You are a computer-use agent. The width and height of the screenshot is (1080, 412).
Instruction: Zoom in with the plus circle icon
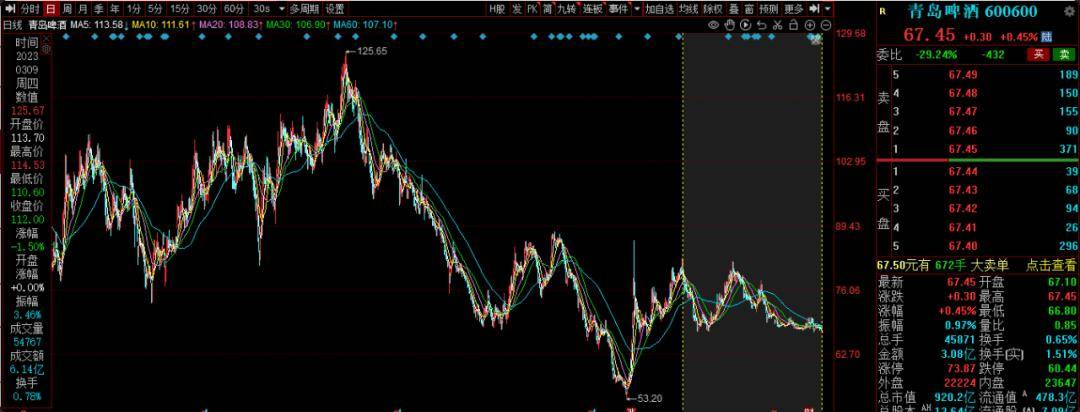click(x=810, y=25)
